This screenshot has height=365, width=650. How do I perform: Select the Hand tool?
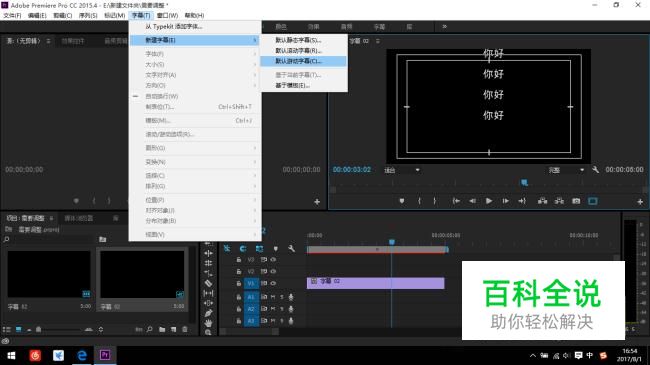pos(208,323)
